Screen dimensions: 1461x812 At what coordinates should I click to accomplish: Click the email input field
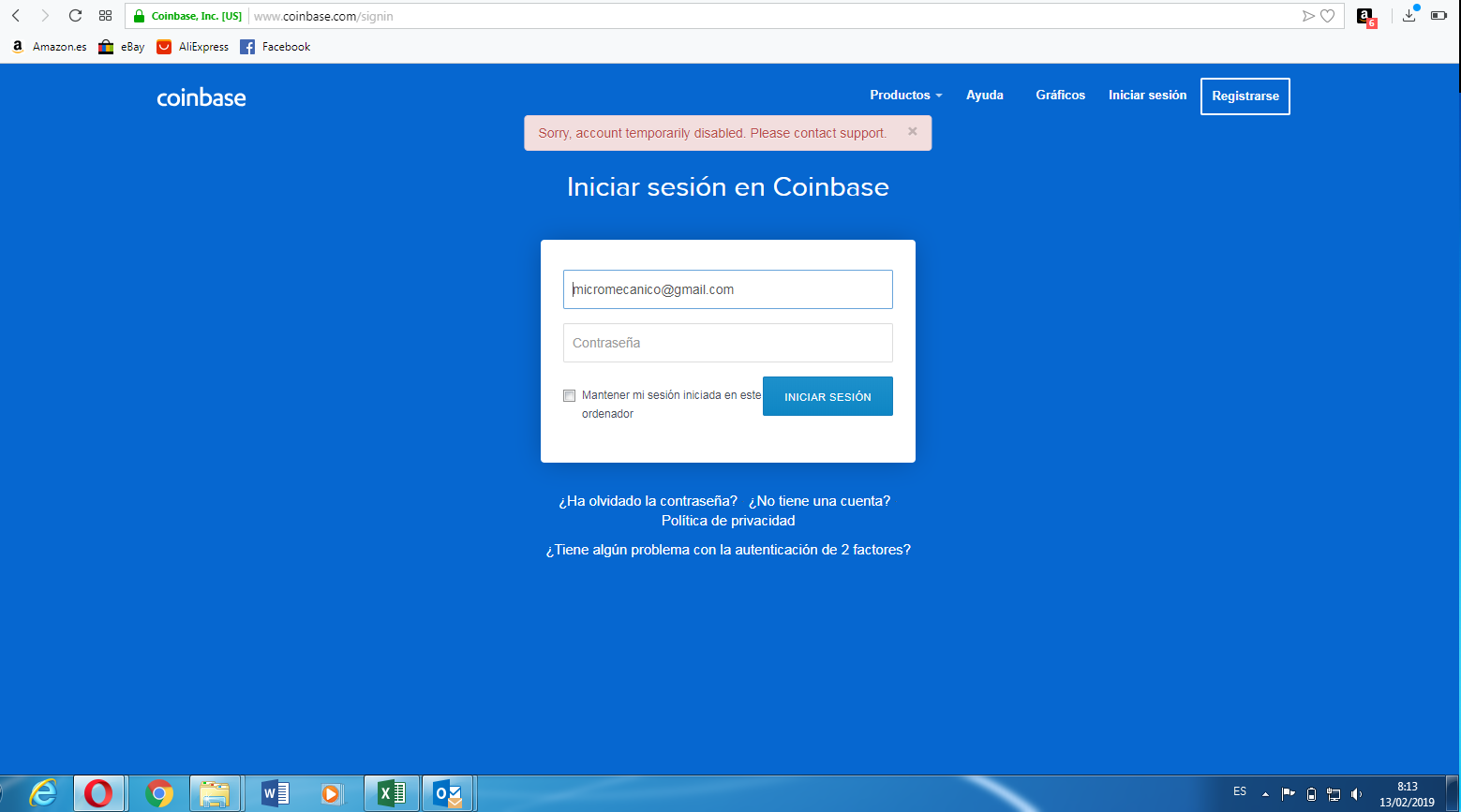coord(728,289)
